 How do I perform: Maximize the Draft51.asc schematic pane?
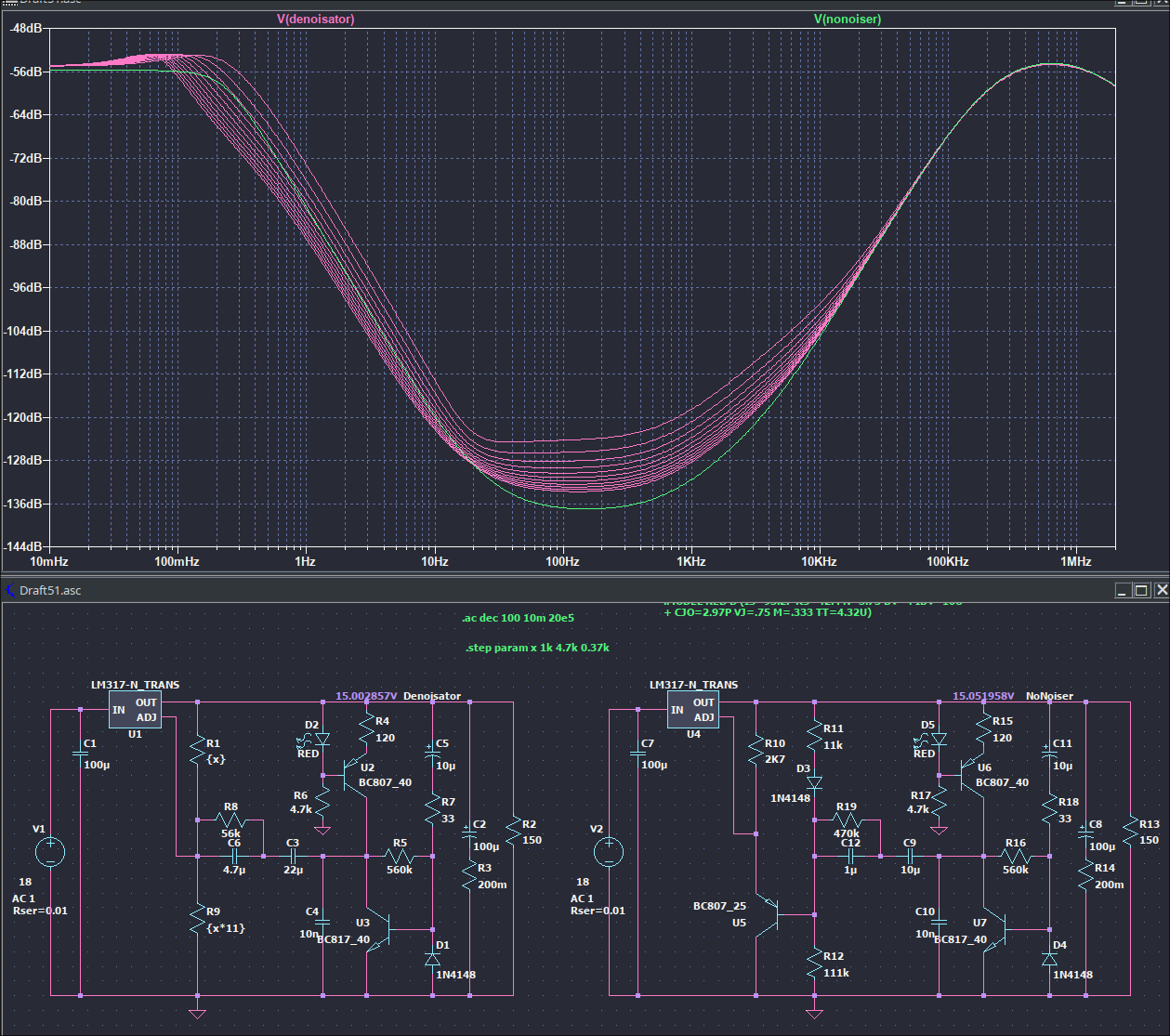click(x=1141, y=590)
